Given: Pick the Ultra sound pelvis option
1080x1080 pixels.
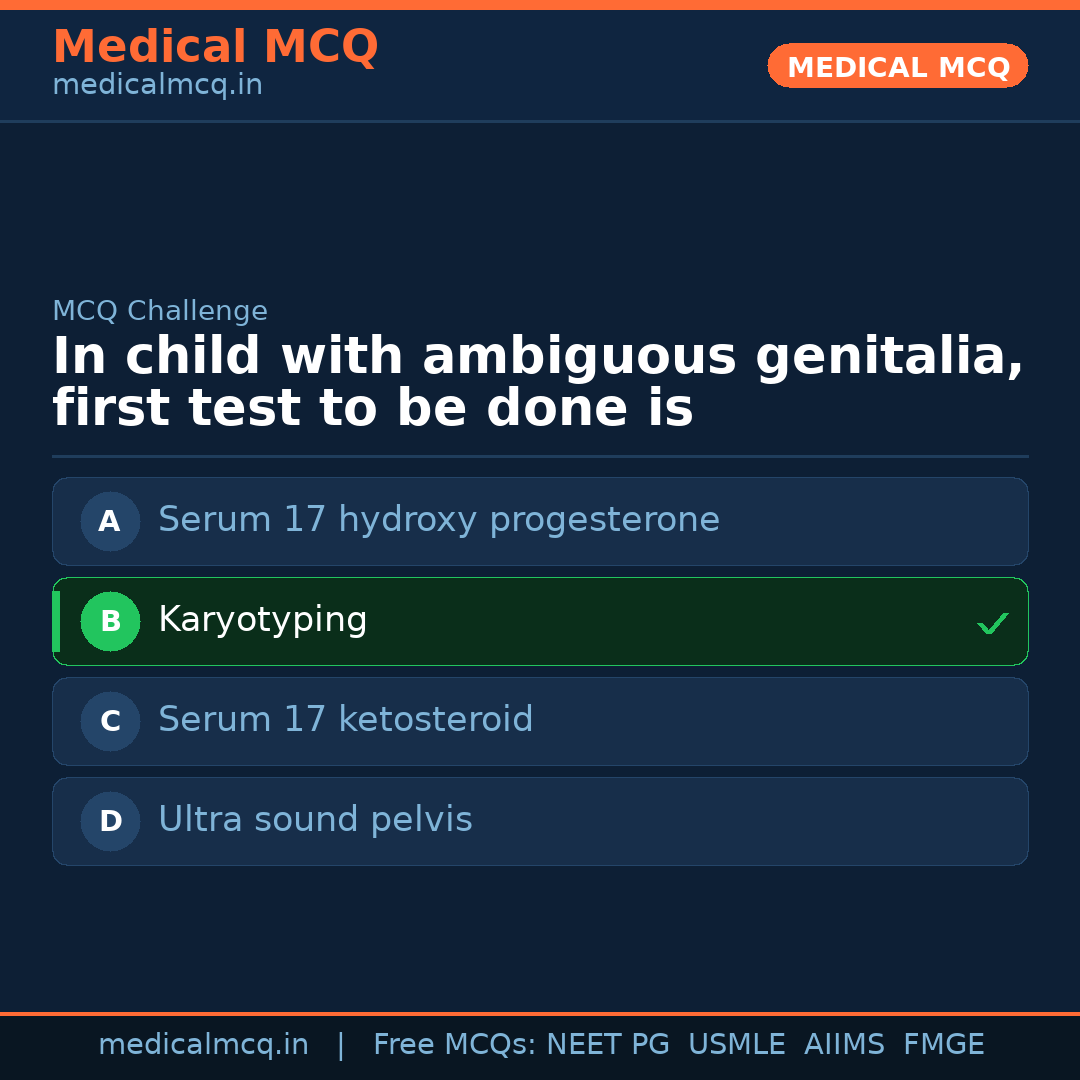Looking at the screenshot, I should pos(315,820).
